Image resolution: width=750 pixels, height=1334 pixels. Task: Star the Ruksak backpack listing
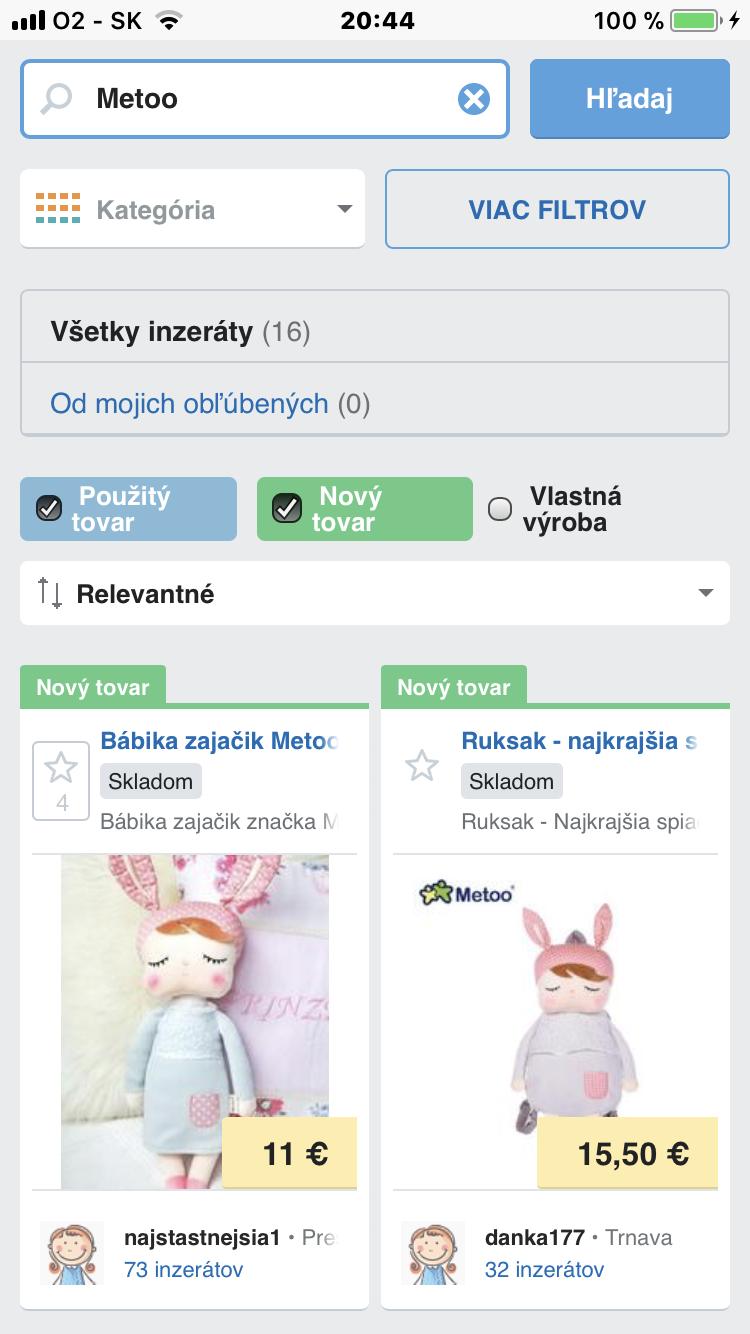tap(422, 767)
